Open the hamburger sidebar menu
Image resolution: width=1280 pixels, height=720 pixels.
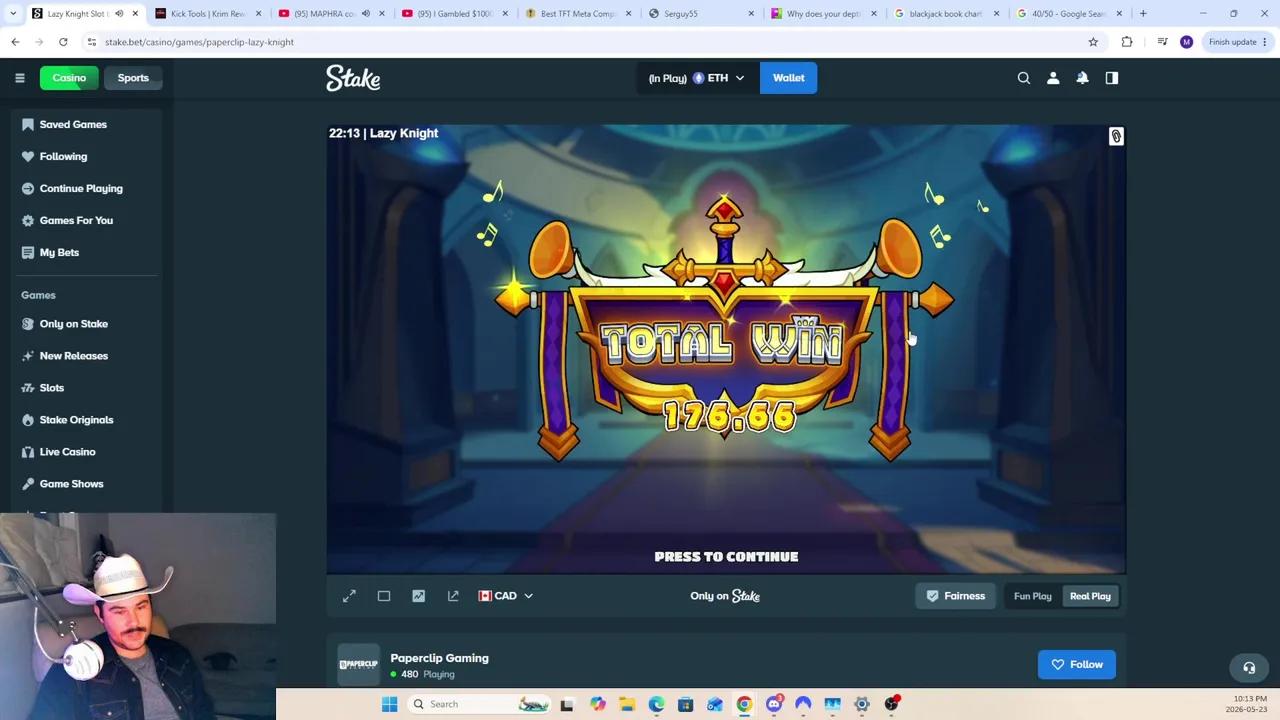pos(19,78)
